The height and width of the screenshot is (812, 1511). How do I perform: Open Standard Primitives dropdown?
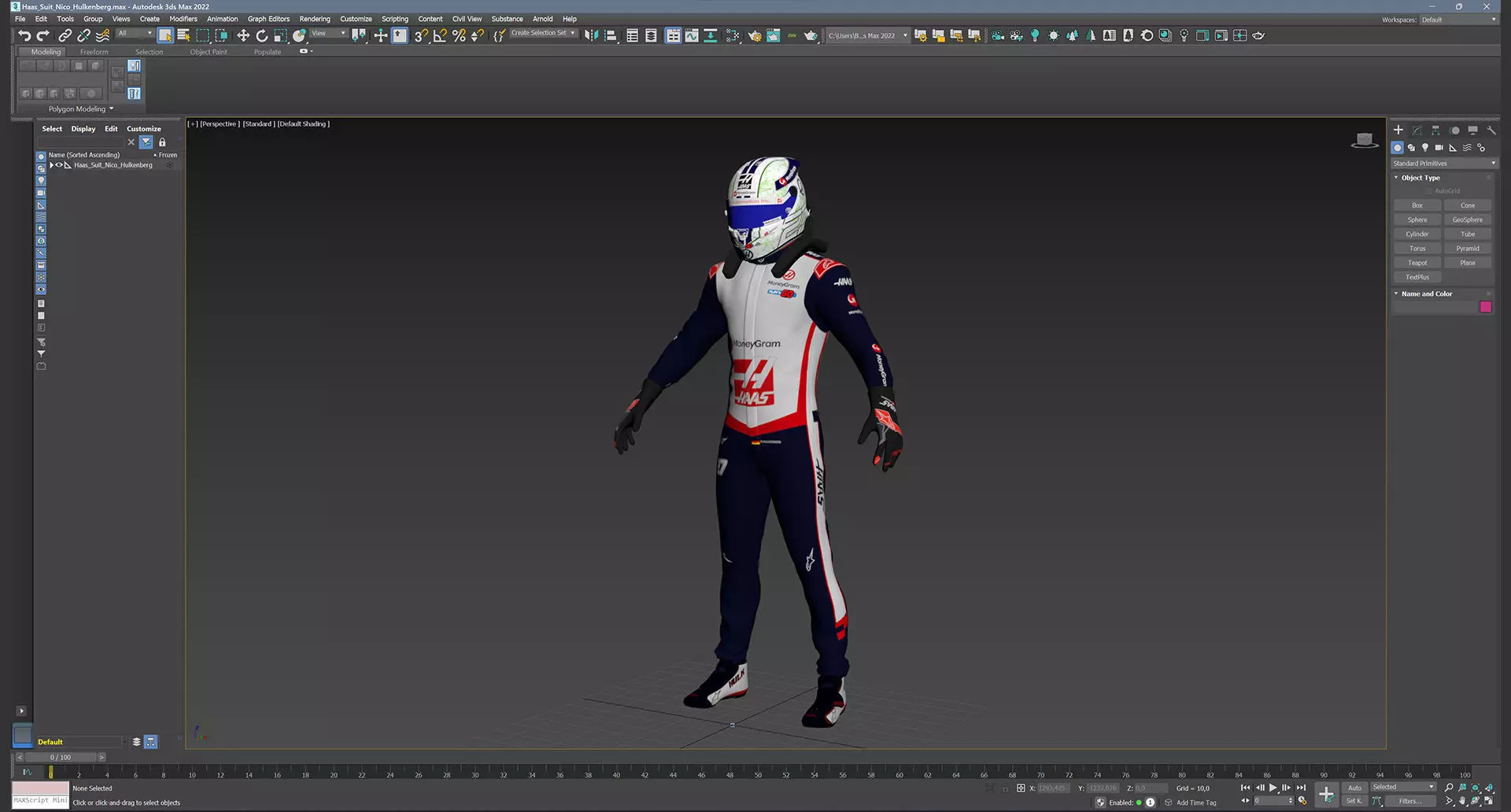coord(1443,164)
